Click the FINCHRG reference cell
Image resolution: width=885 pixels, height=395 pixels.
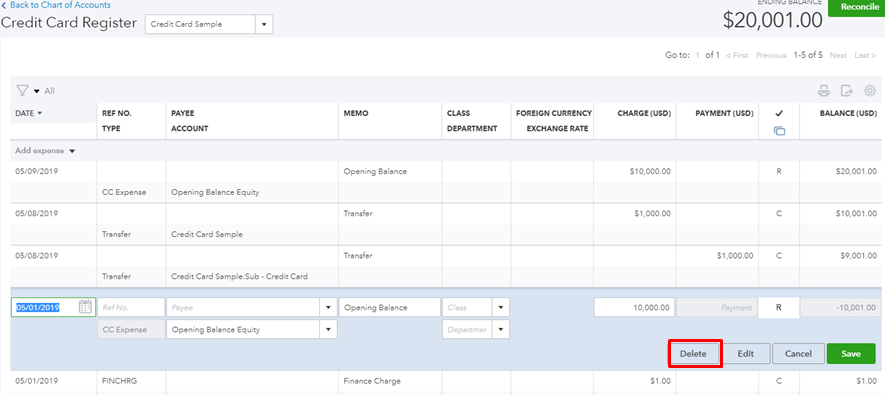[119, 381]
